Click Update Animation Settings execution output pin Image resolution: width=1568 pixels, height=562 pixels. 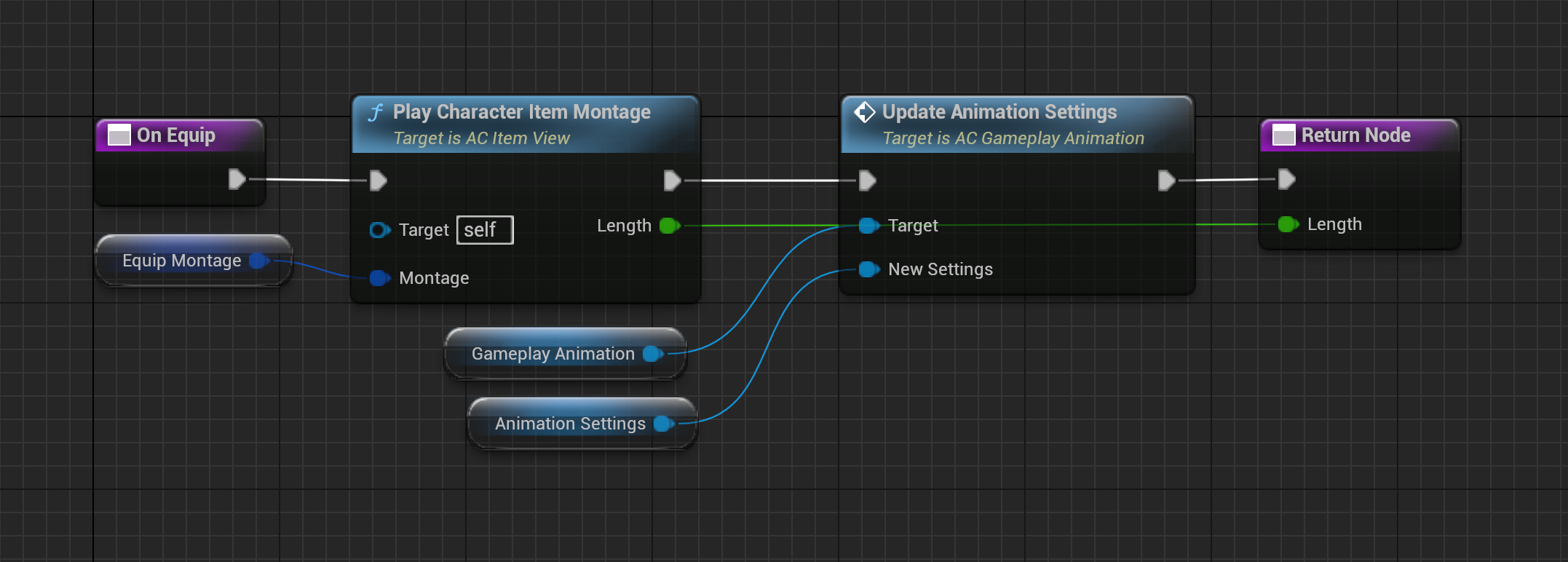pyautogui.click(x=1167, y=181)
